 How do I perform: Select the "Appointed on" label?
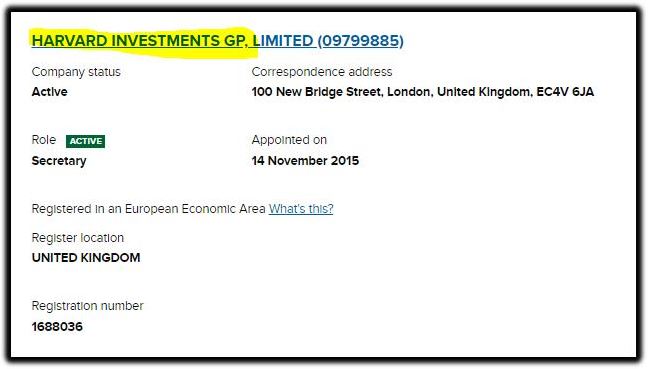pyautogui.click(x=289, y=140)
